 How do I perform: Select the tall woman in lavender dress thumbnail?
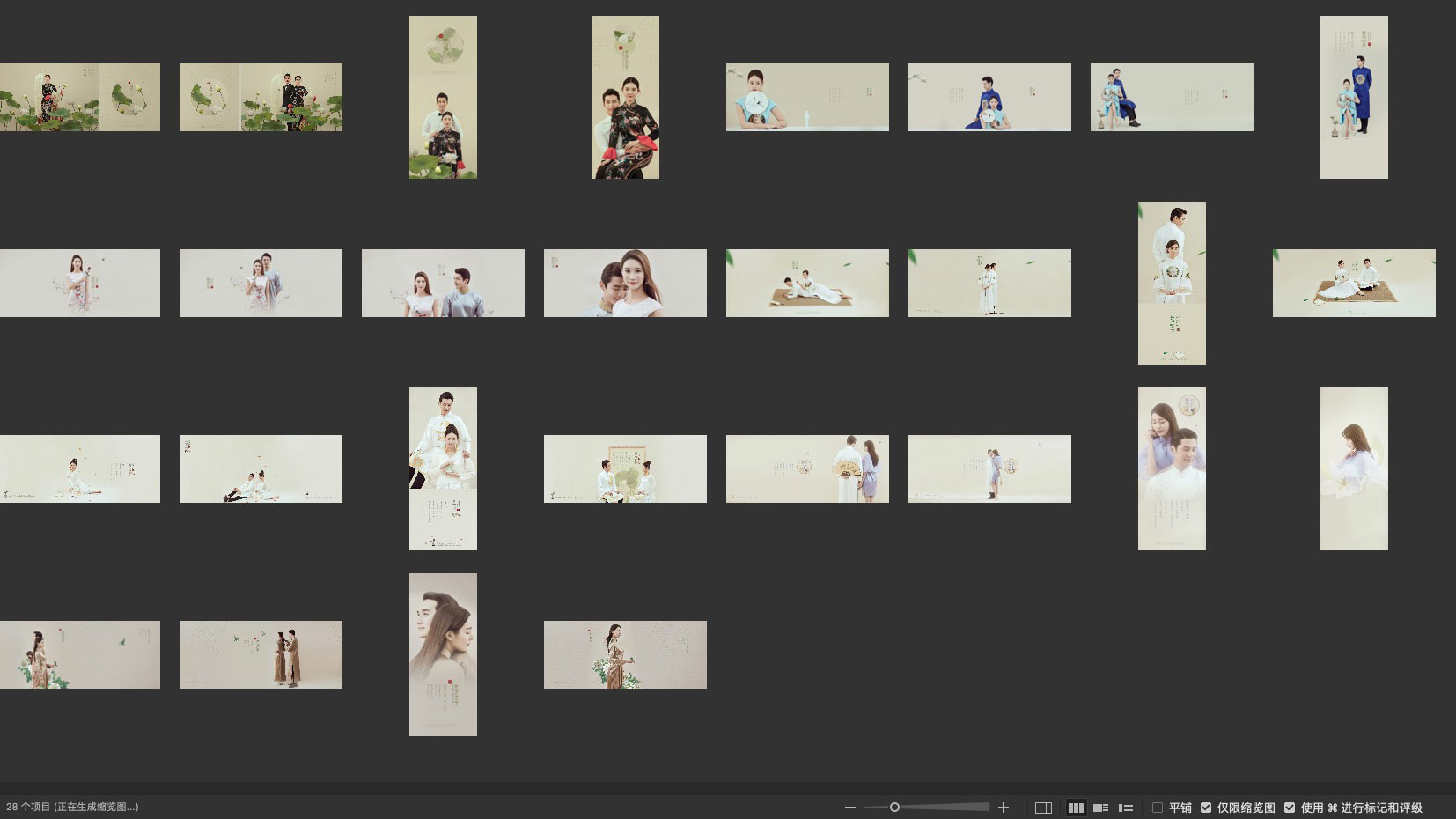(x=1354, y=469)
